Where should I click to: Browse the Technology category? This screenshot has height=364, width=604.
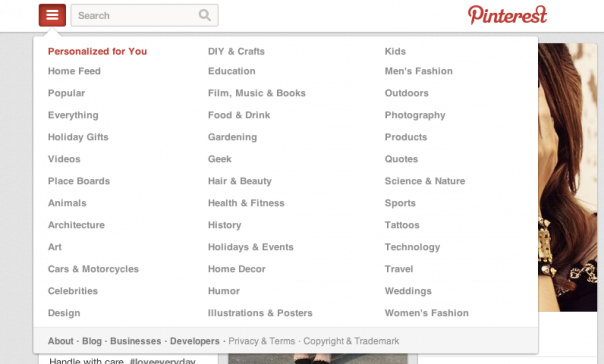point(412,247)
